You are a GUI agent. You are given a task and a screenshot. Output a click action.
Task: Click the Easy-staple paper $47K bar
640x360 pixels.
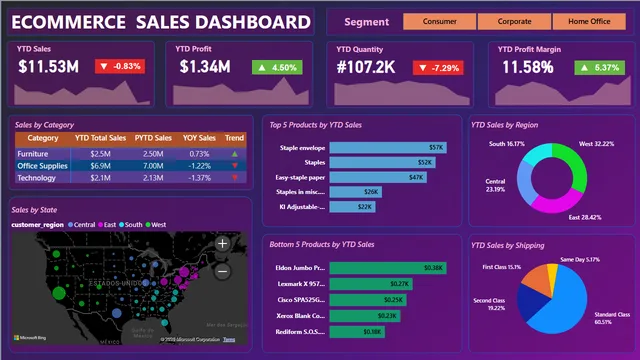[378, 177]
